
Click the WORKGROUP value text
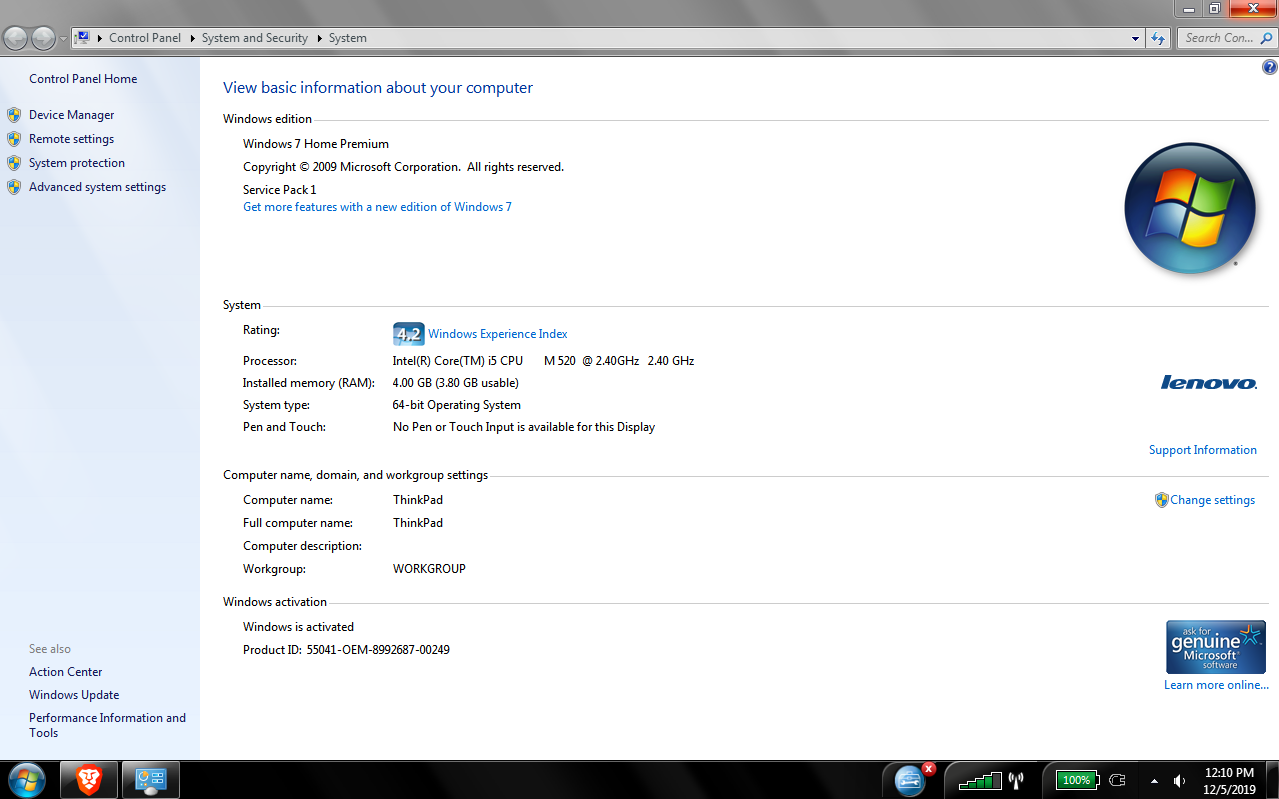point(429,569)
